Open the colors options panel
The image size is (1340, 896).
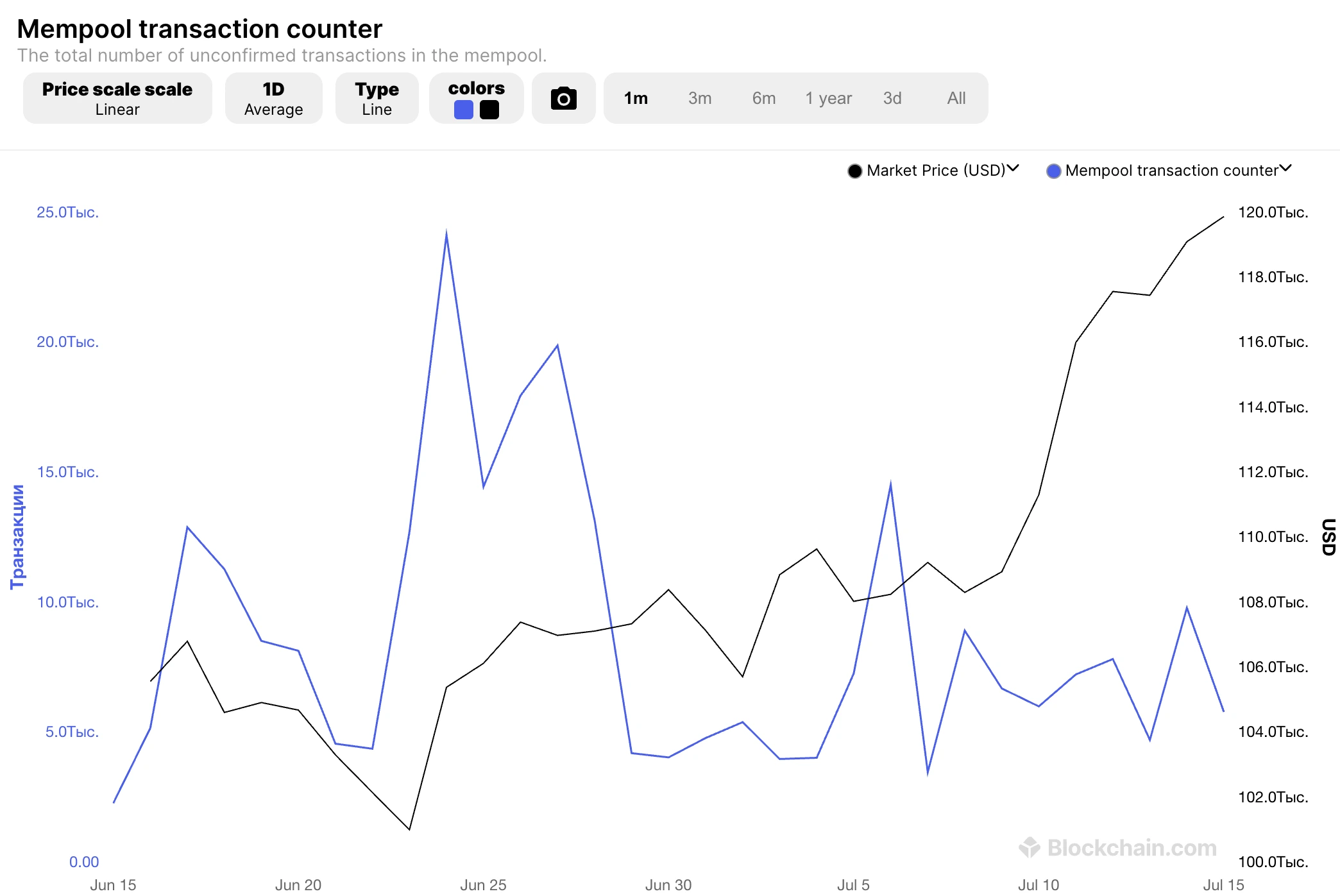pyautogui.click(x=476, y=88)
